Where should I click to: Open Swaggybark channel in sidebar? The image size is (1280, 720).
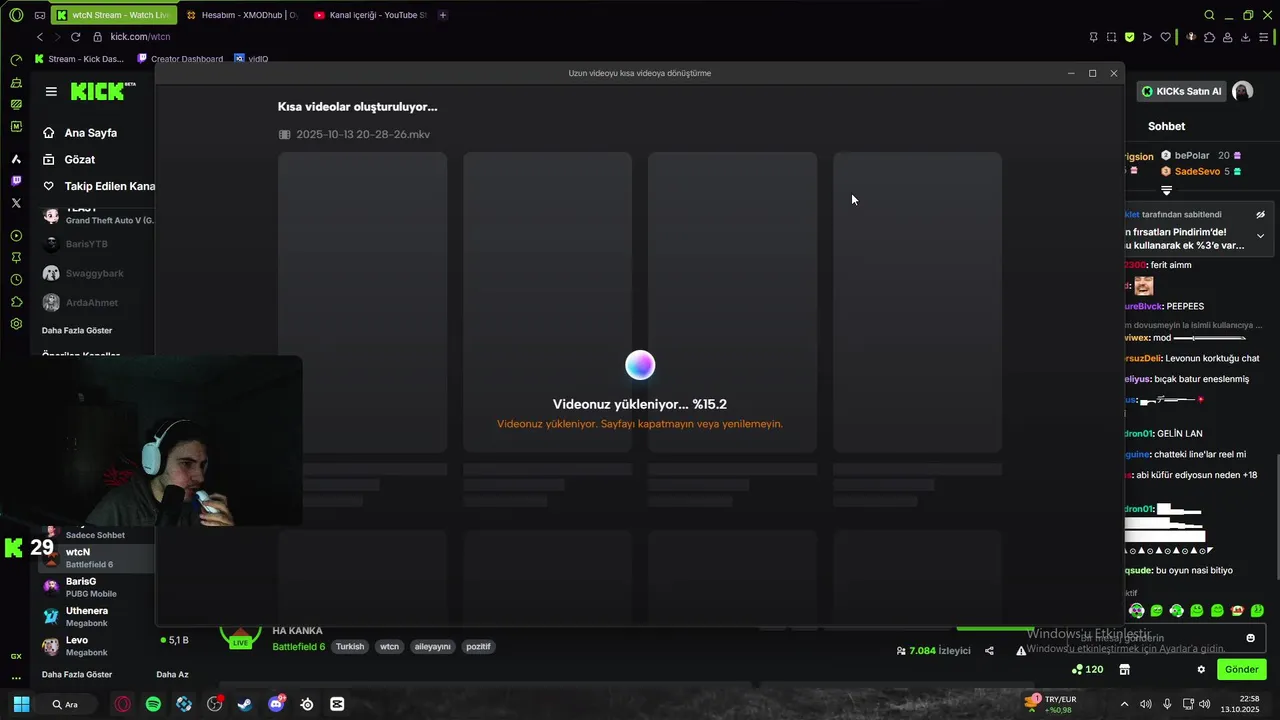(x=96, y=273)
